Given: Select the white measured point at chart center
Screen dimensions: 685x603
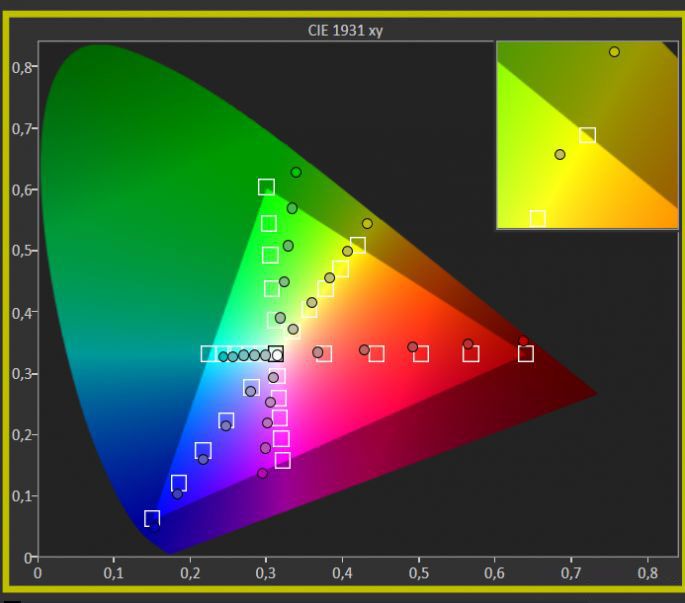Looking at the screenshot, I should click(x=277, y=355).
